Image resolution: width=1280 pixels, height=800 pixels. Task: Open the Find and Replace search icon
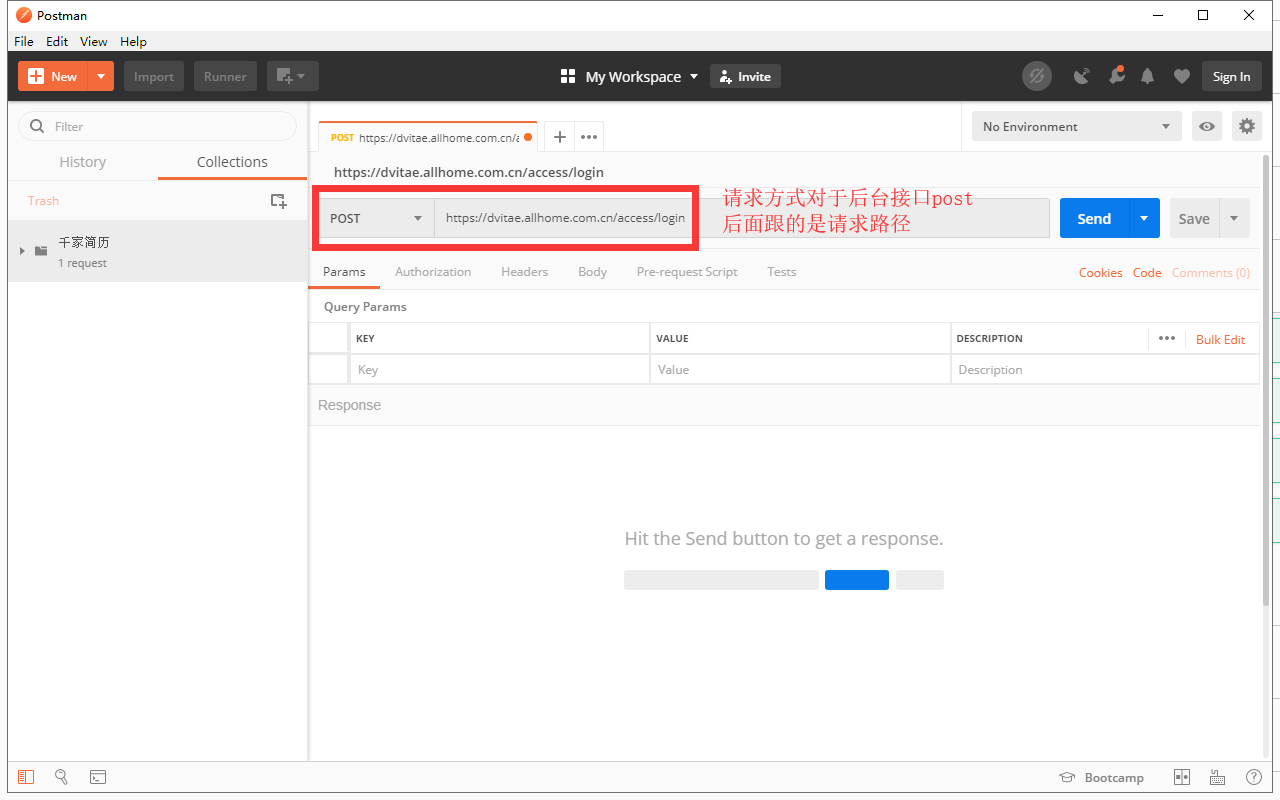click(x=61, y=777)
